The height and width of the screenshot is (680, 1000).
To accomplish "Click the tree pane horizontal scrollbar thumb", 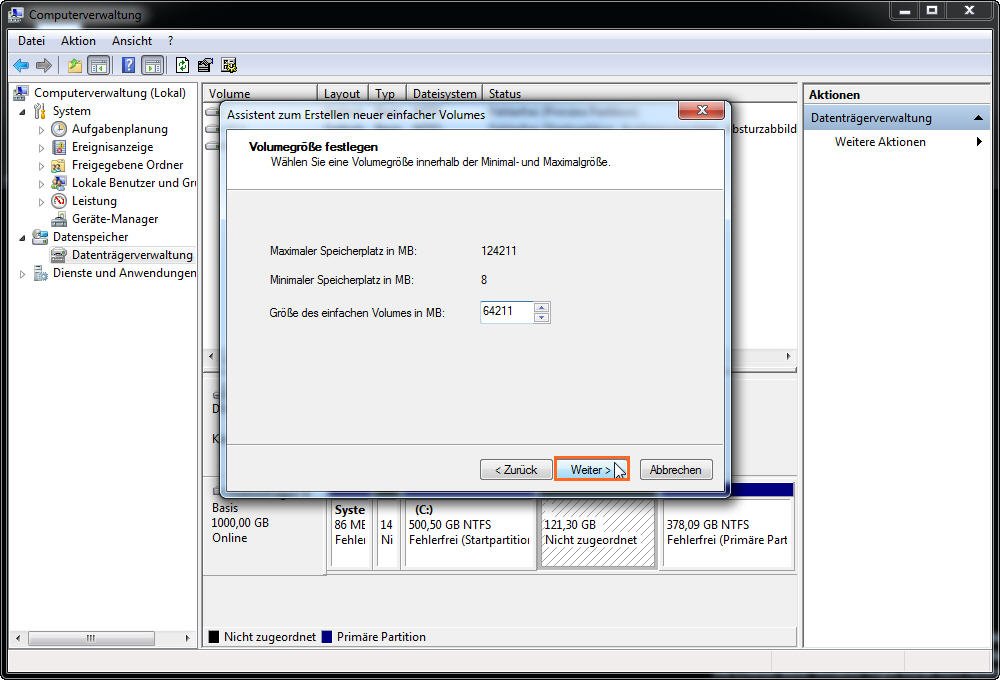I will pos(91,638).
